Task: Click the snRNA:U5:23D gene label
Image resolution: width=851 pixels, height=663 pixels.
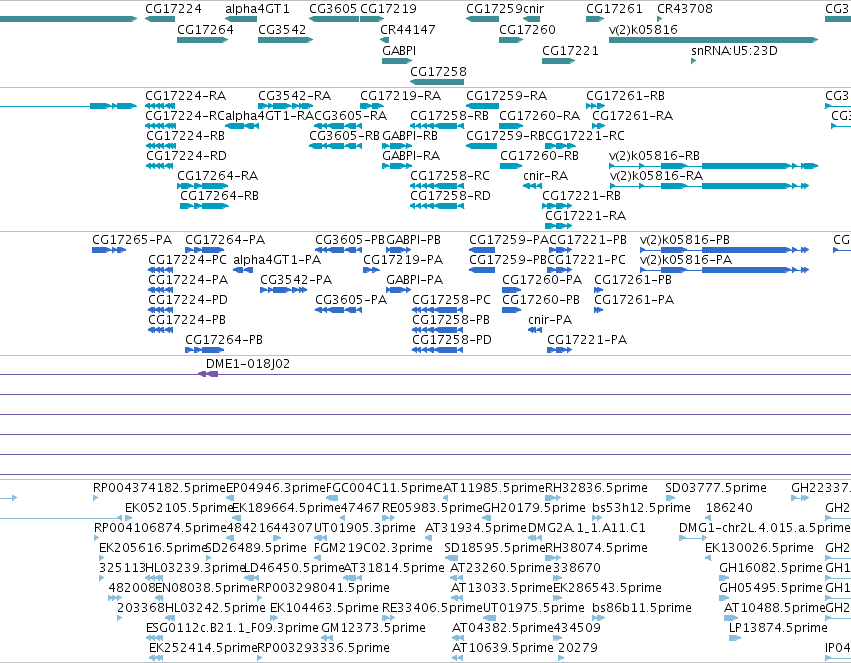Action: click(x=734, y=50)
